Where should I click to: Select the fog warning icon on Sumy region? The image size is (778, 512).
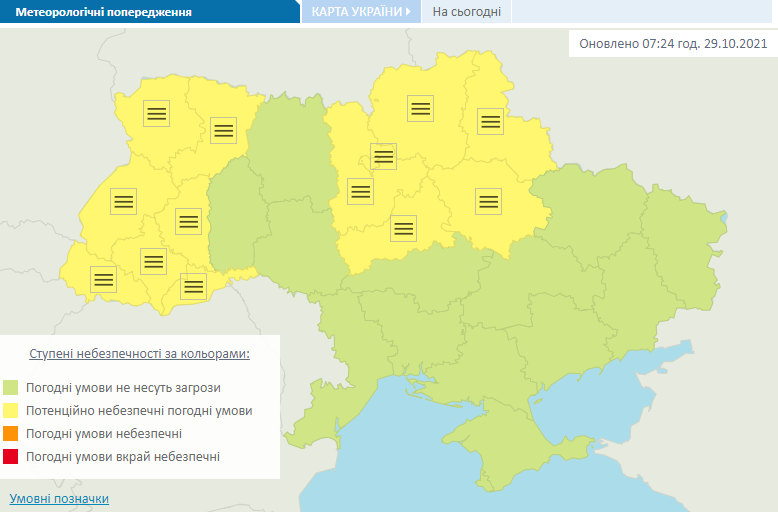tap(489, 121)
